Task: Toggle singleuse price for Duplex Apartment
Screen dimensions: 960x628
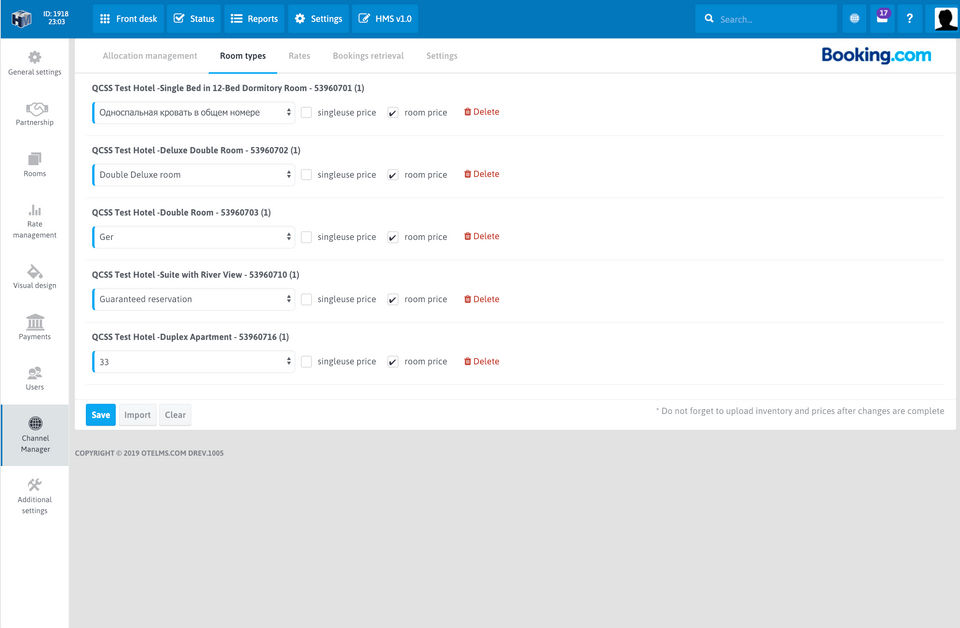Action: tap(306, 362)
